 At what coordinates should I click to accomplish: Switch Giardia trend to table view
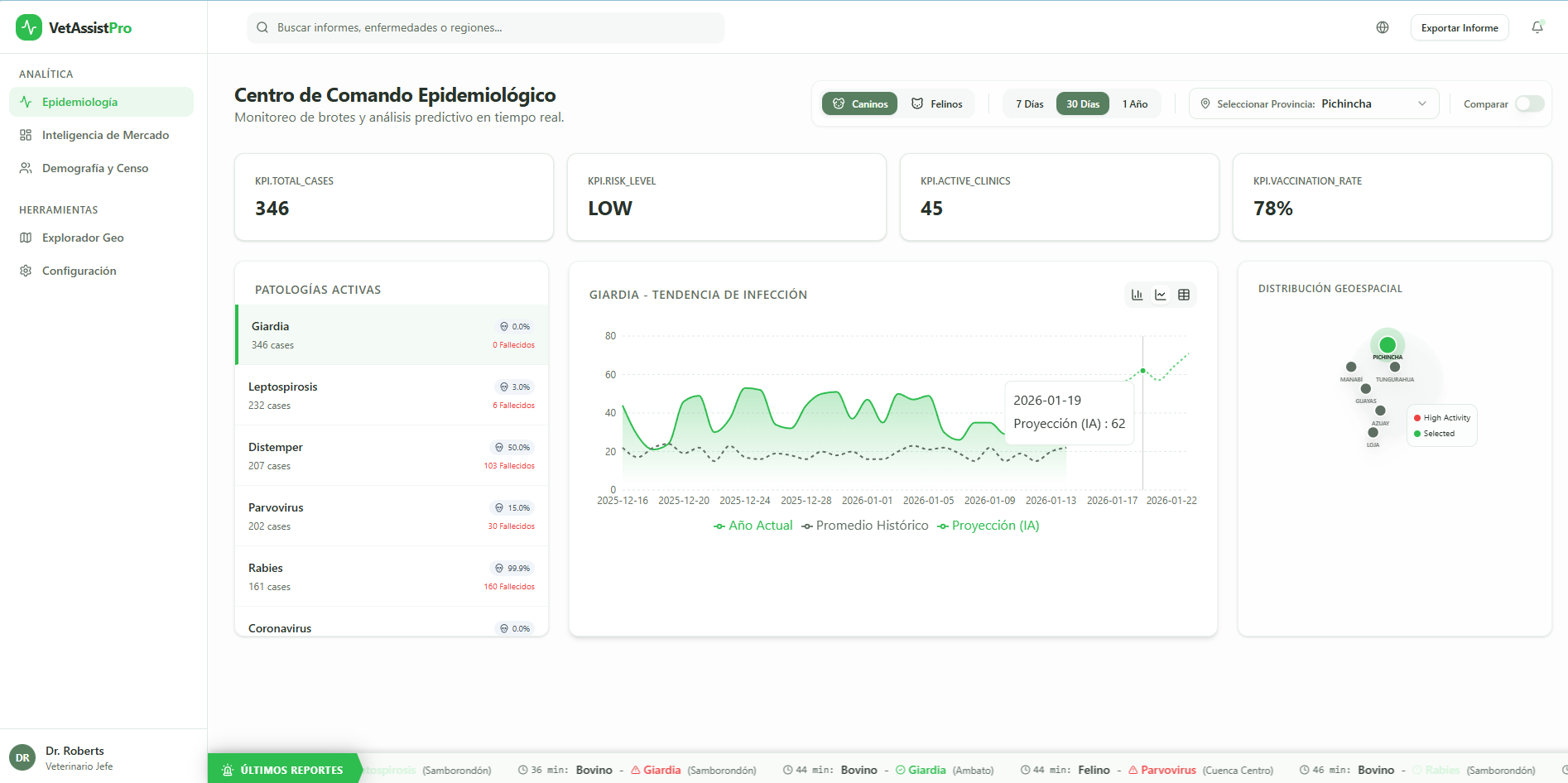[x=1185, y=294]
